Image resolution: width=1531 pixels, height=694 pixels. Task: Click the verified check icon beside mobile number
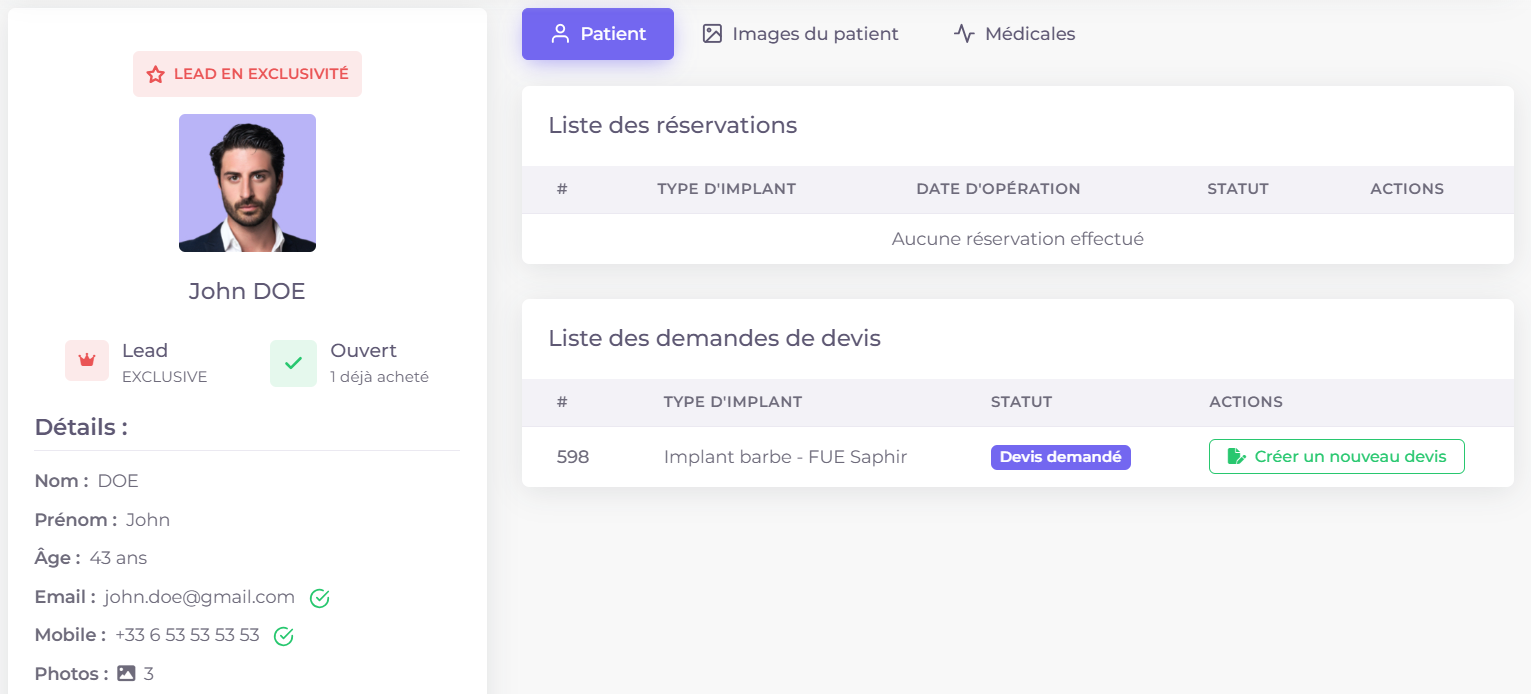[284, 636]
